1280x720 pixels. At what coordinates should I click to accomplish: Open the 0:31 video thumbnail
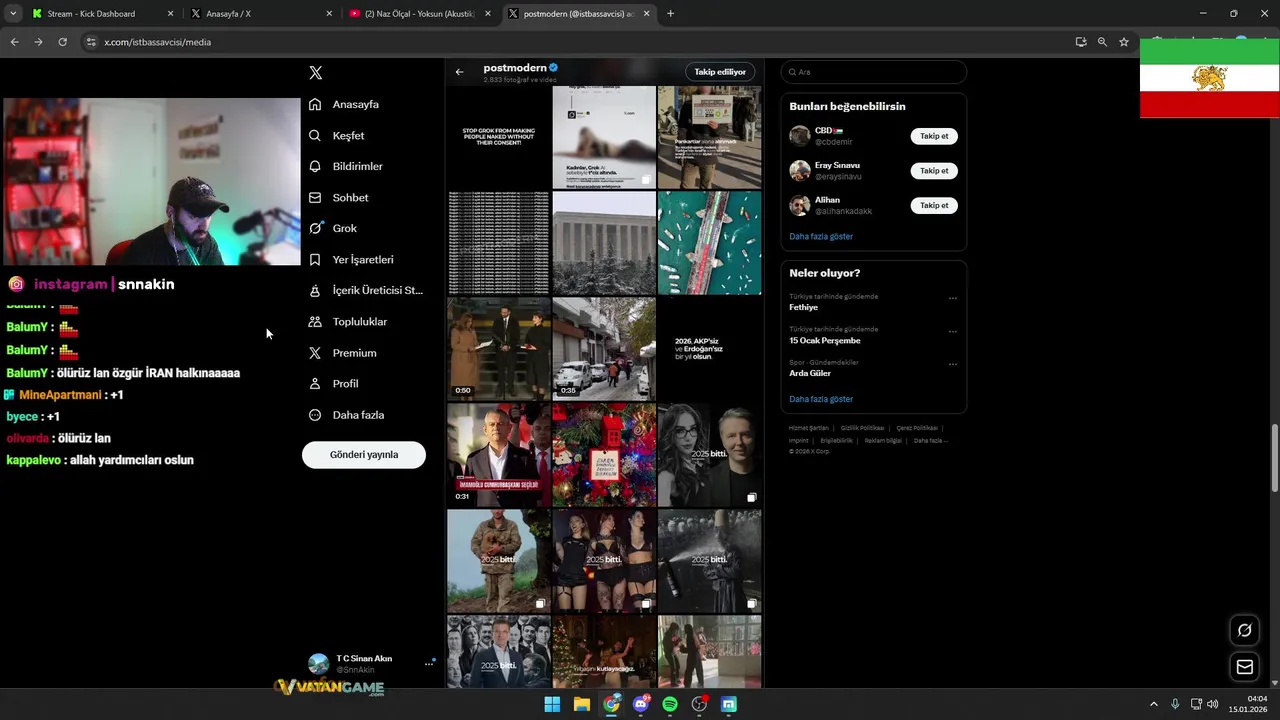(x=499, y=455)
